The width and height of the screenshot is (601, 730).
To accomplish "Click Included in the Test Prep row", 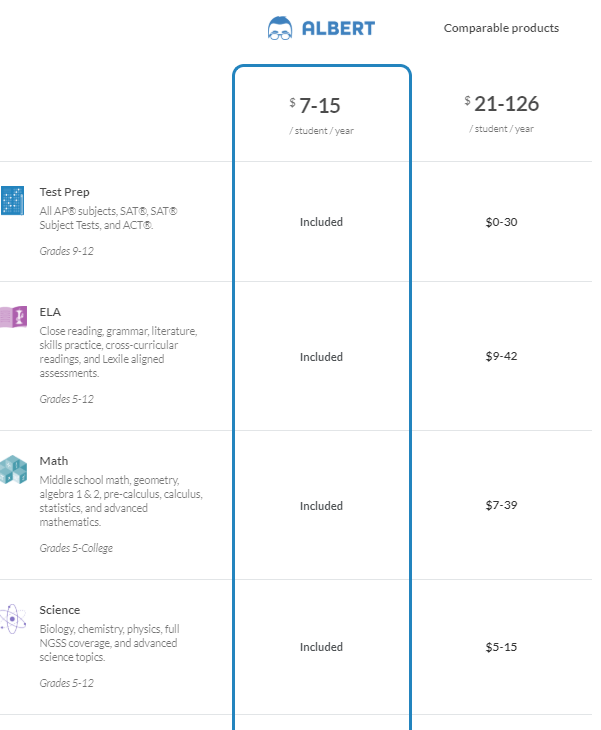I will [x=321, y=222].
